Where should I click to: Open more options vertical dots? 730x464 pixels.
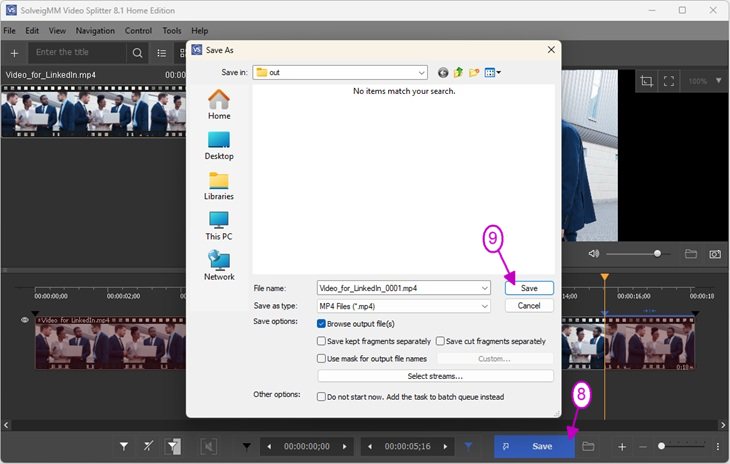pos(717,447)
